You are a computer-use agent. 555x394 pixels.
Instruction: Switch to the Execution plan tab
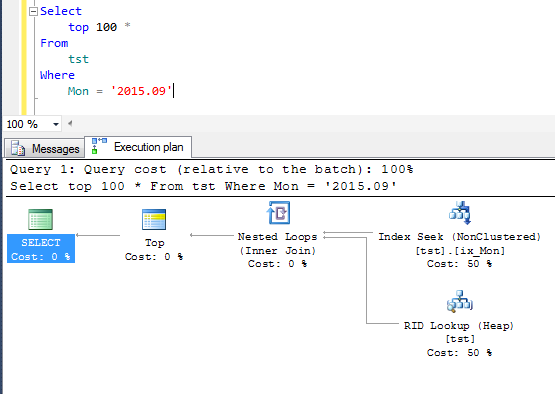(x=138, y=147)
